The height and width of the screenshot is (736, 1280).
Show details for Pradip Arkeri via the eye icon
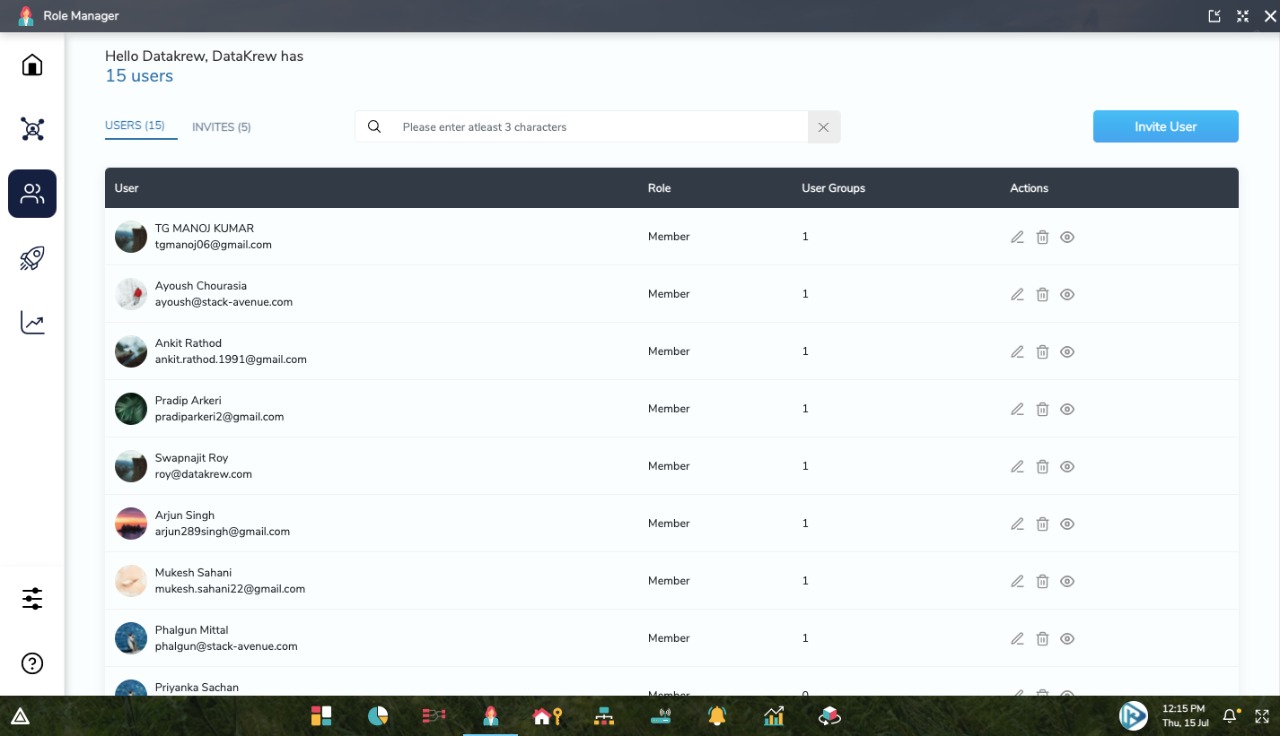(x=1067, y=408)
